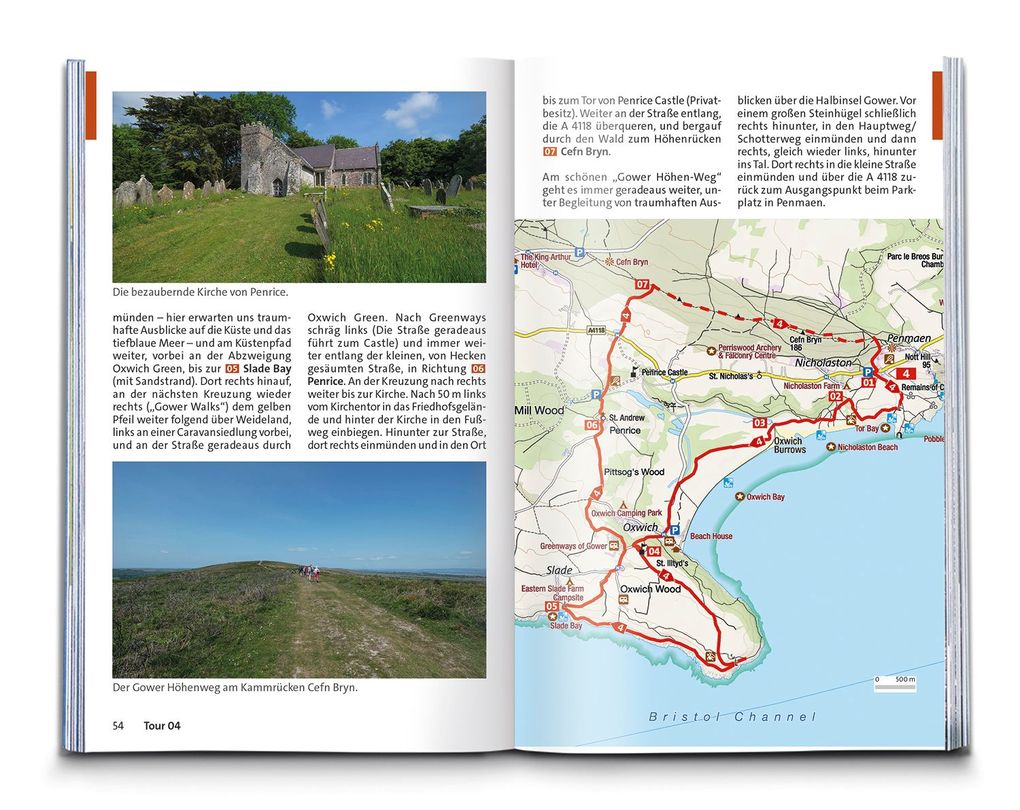Click the 'St. Nicholas's' church label
Viewport: 1020px width, 810px height.
(x=731, y=376)
